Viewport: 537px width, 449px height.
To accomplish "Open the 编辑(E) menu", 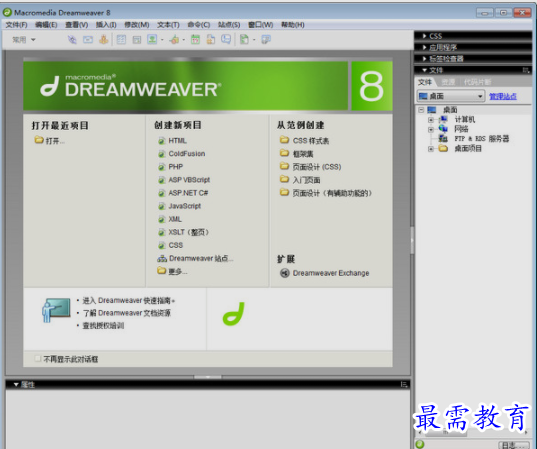I will [46, 25].
